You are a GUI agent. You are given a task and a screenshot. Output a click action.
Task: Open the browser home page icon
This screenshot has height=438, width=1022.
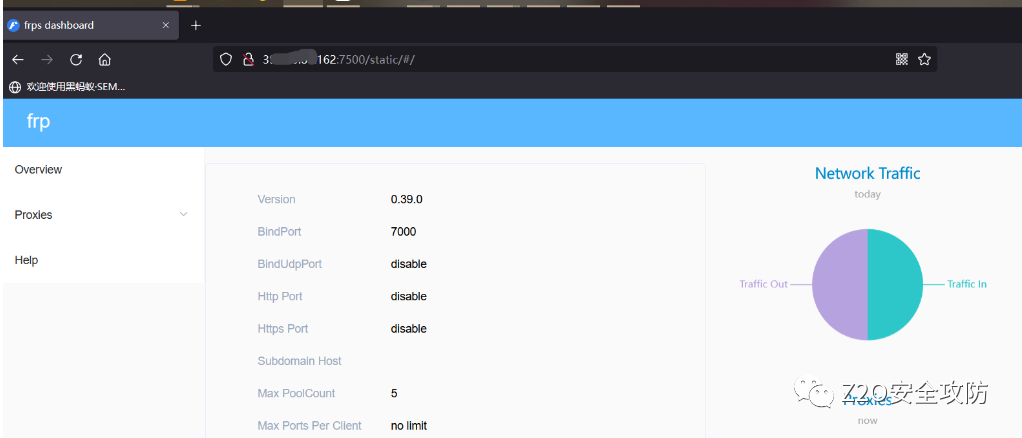(104, 60)
